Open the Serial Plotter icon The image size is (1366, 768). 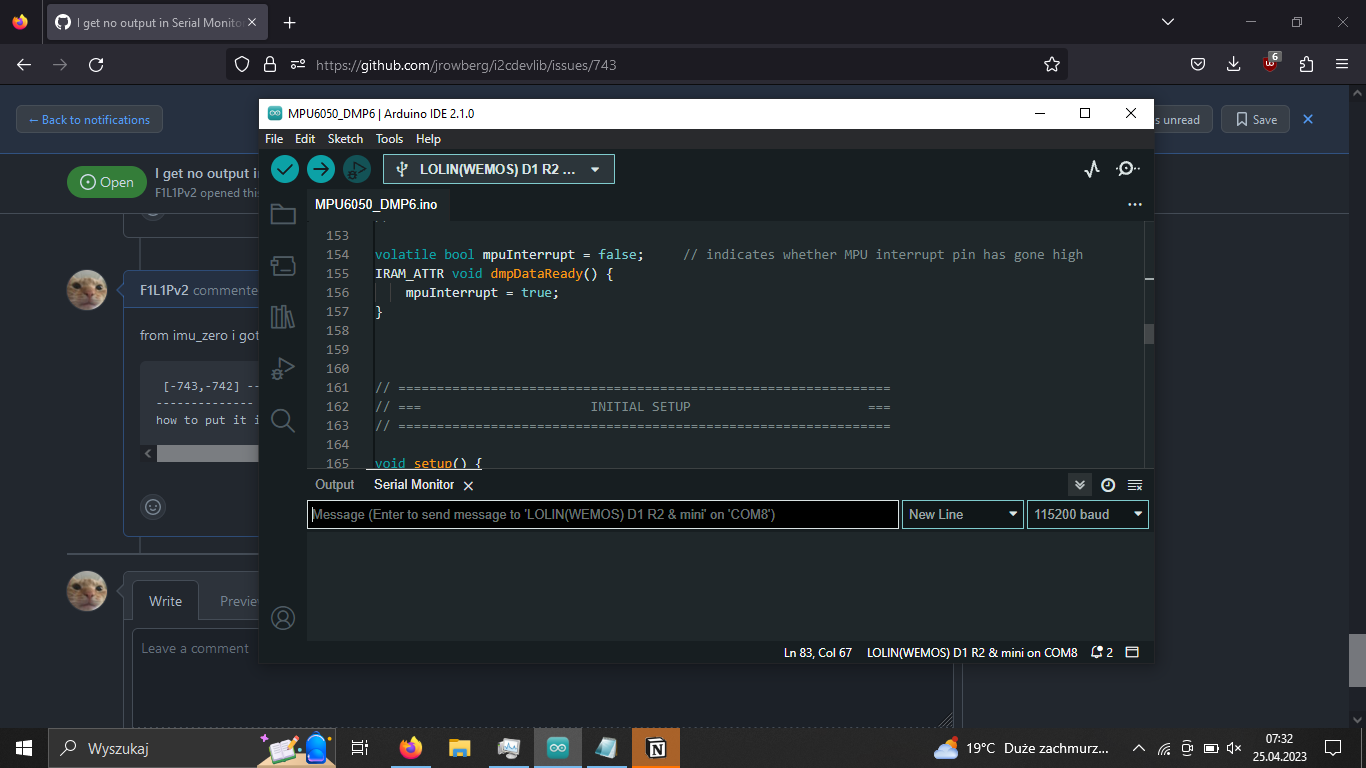pyautogui.click(x=1091, y=169)
